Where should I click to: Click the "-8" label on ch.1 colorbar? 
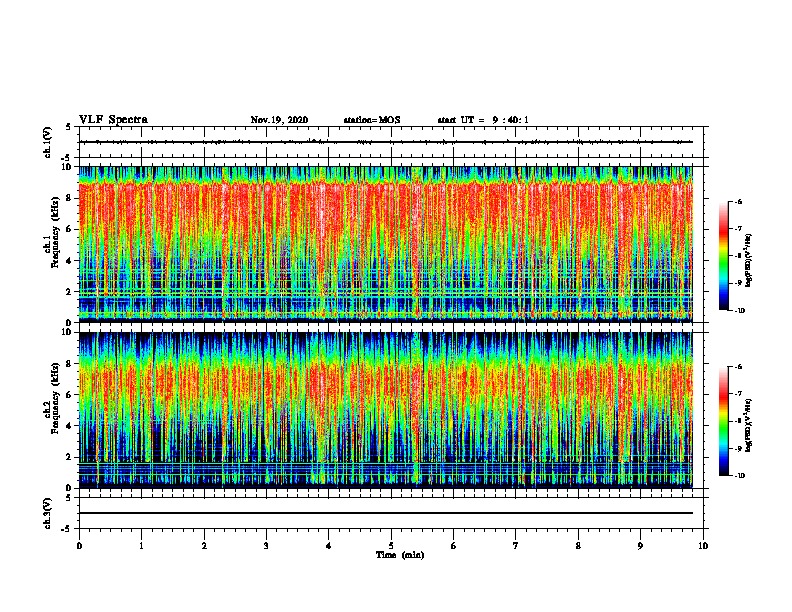pyautogui.click(x=738, y=256)
